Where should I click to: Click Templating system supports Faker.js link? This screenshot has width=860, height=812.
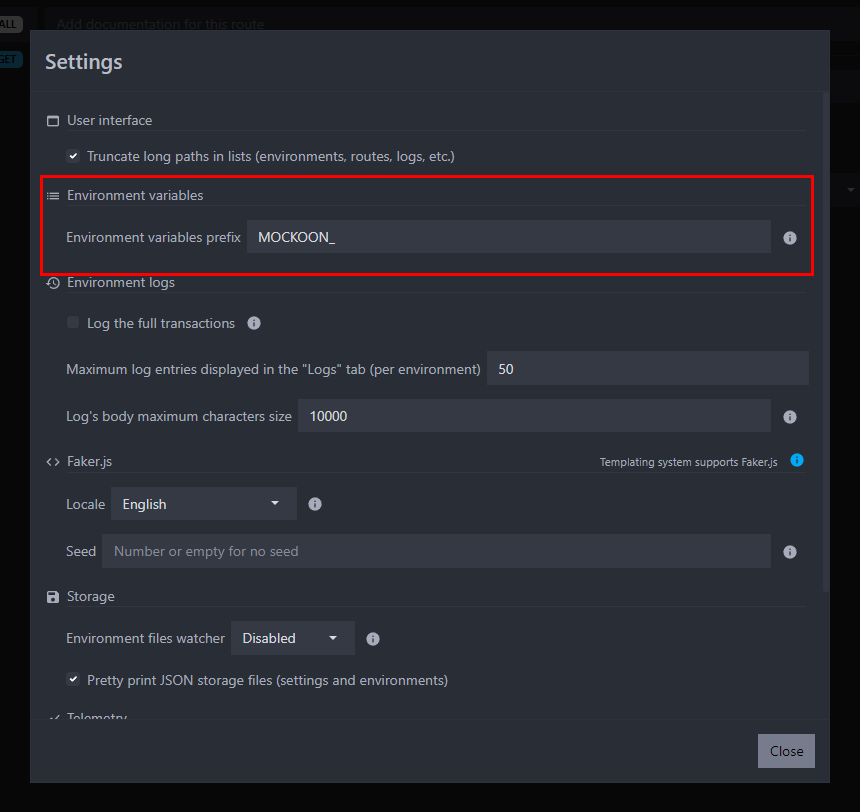pyautogui.click(x=688, y=462)
